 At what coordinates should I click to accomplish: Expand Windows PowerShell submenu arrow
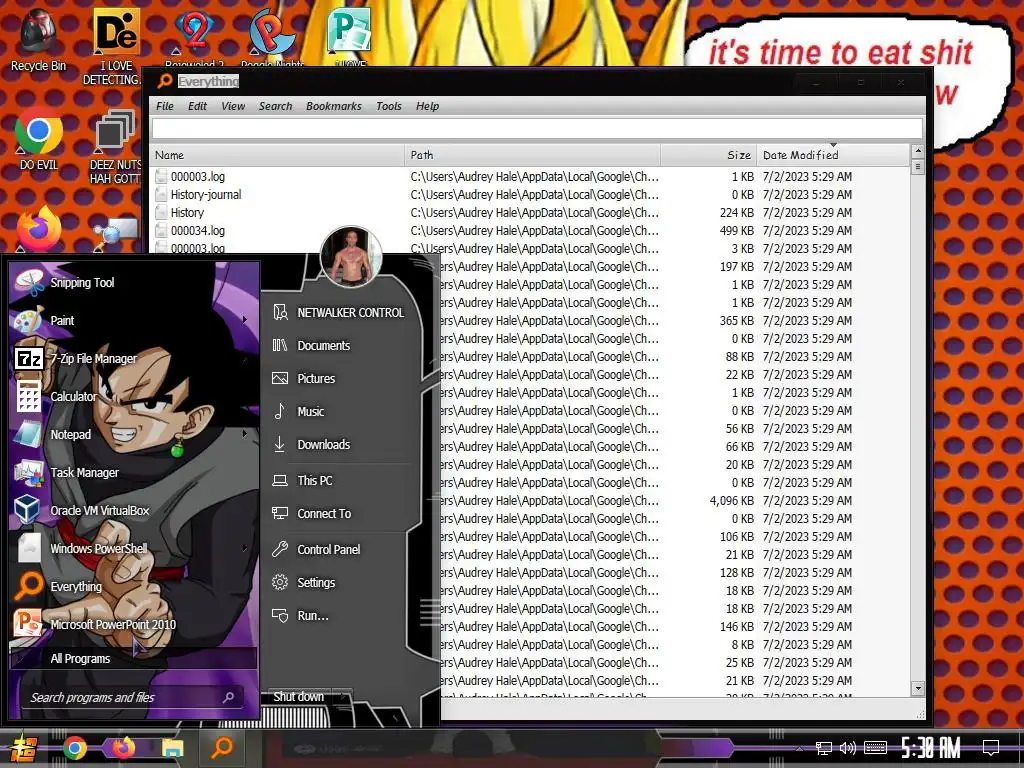point(244,548)
